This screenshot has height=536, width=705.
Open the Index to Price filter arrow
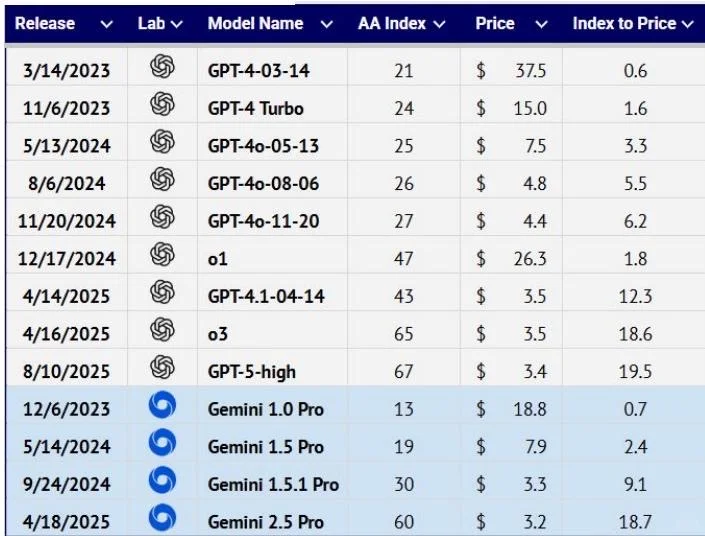(x=688, y=24)
